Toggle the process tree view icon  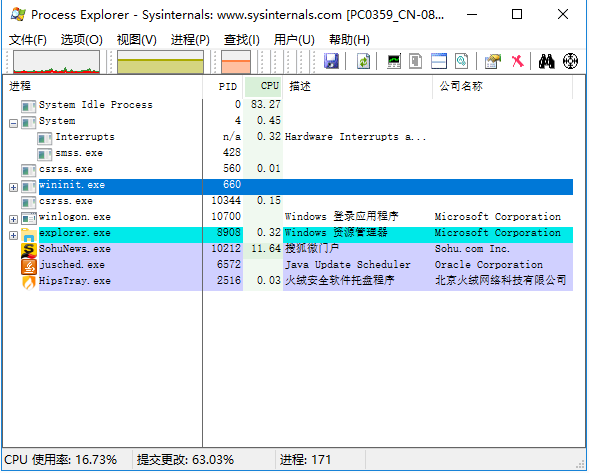(x=415, y=61)
